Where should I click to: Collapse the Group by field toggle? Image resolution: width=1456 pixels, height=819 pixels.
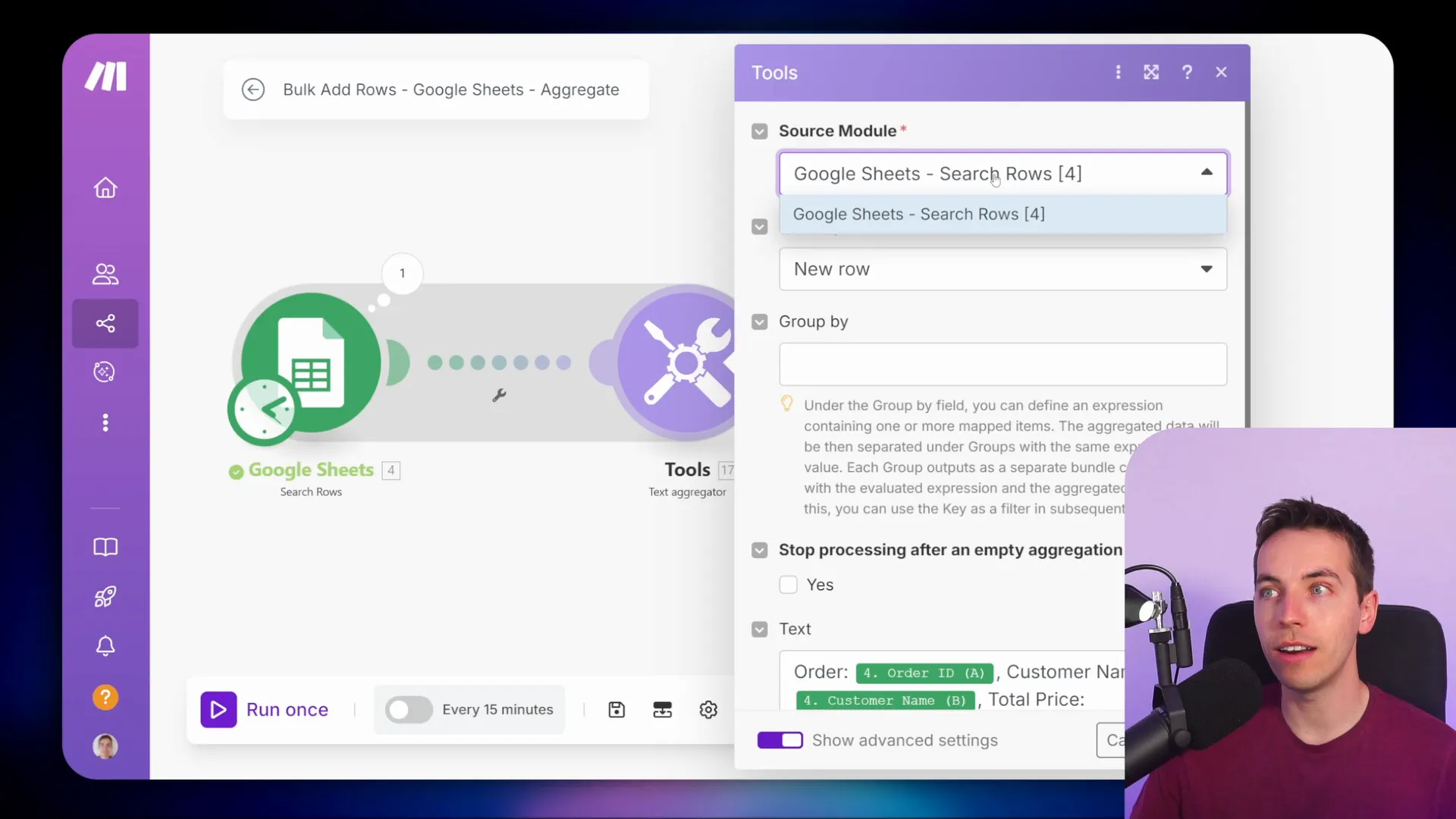coord(759,322)
